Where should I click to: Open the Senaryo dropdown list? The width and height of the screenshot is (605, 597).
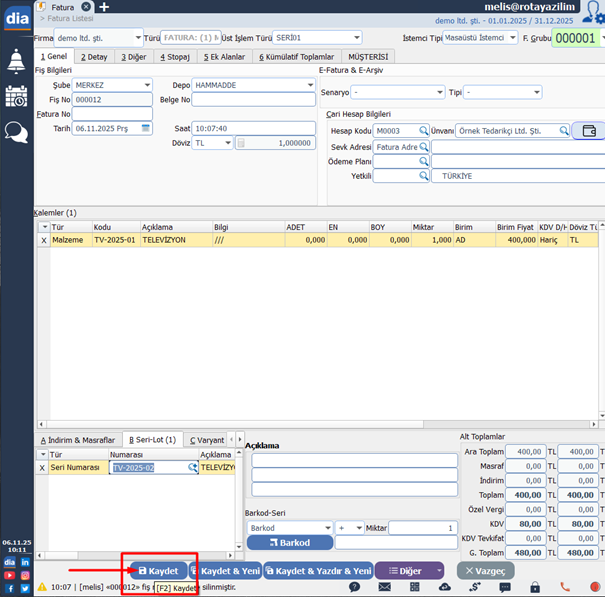439,92
